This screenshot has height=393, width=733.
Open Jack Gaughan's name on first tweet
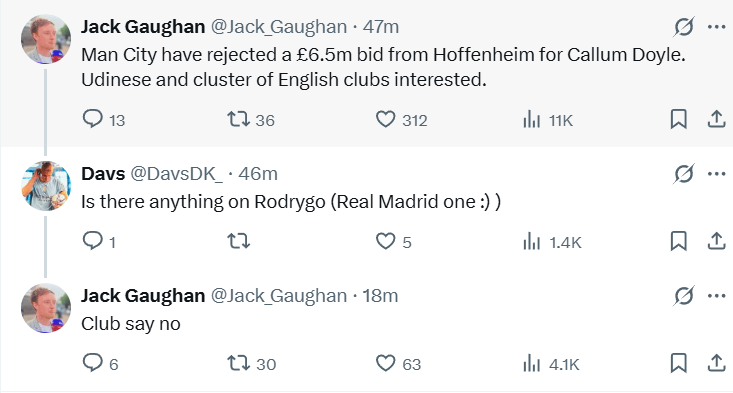[143, 27]
